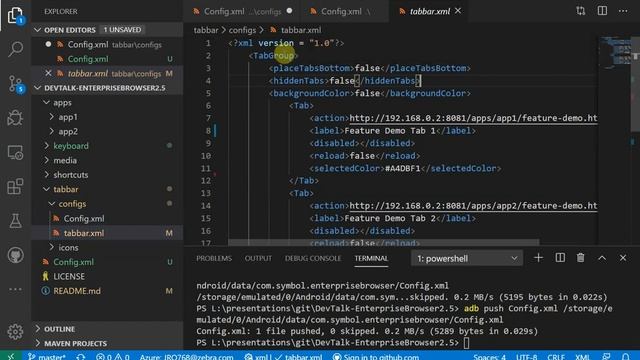
Task: Switch to the Problems panel tab
Action: [214, 258]
